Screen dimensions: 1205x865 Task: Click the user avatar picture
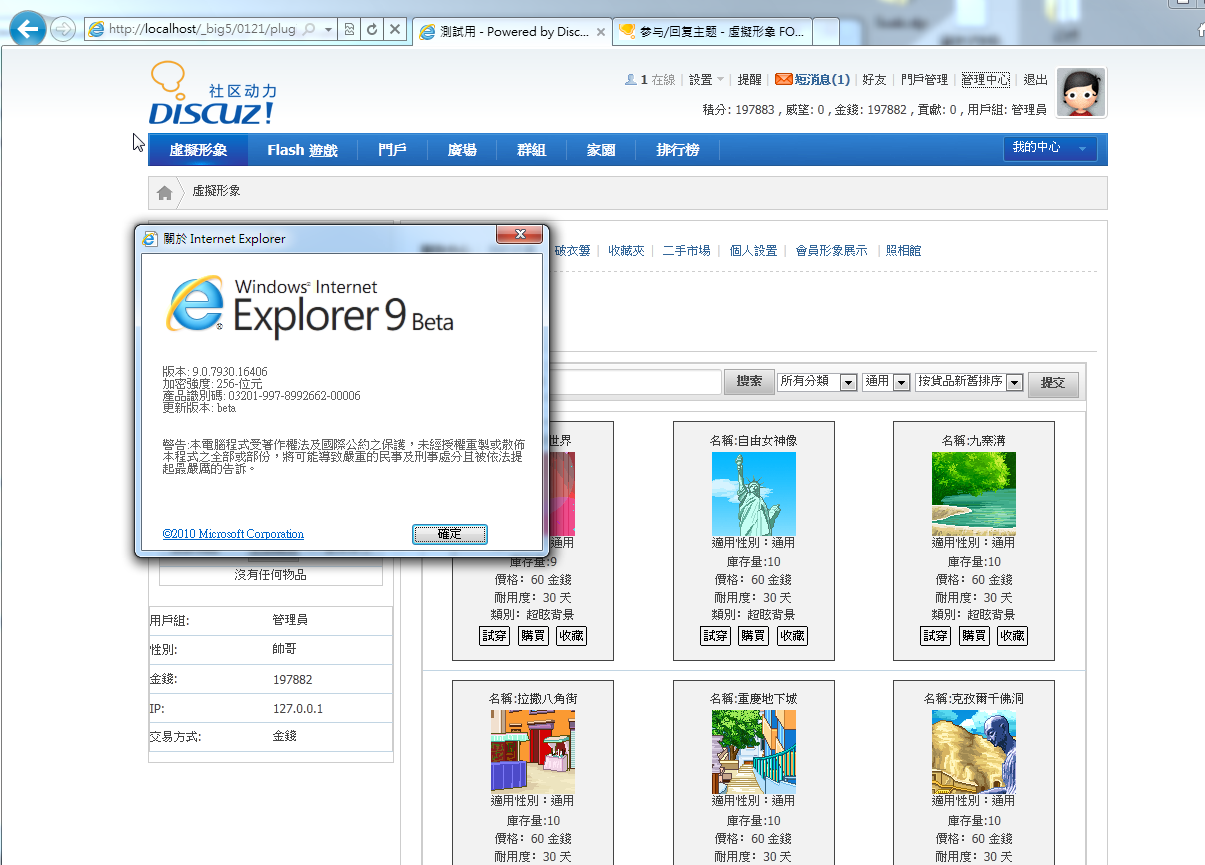1082,94
